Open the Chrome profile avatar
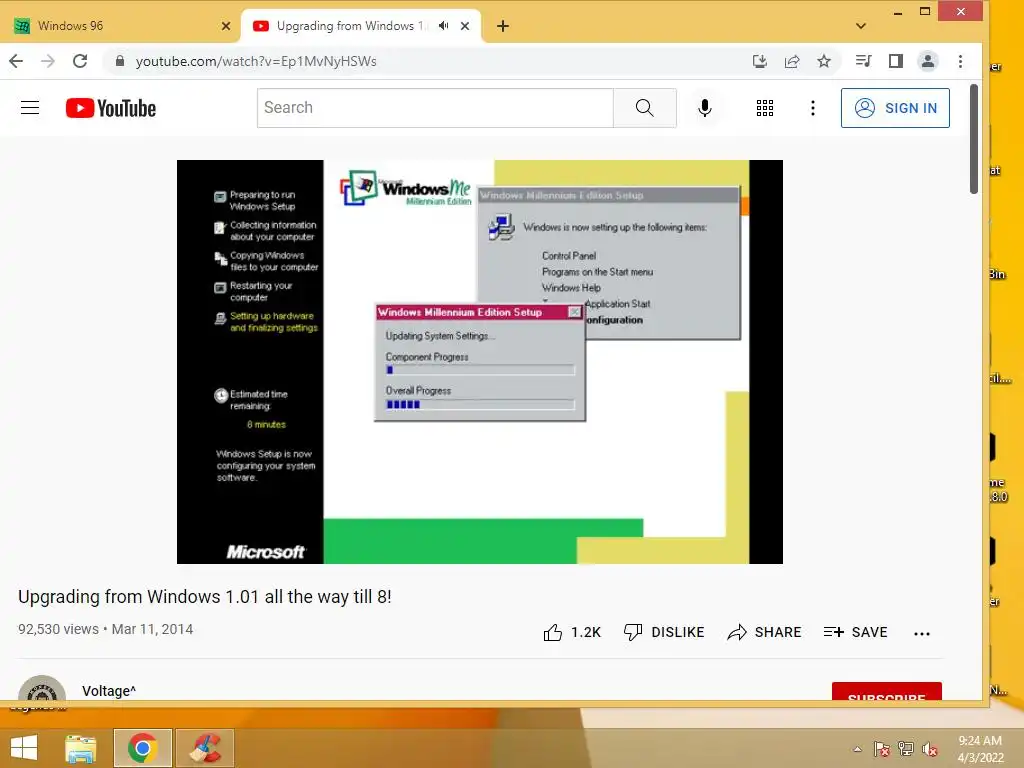Screen dimensions: 1024x768 click(x=928, y=61)
